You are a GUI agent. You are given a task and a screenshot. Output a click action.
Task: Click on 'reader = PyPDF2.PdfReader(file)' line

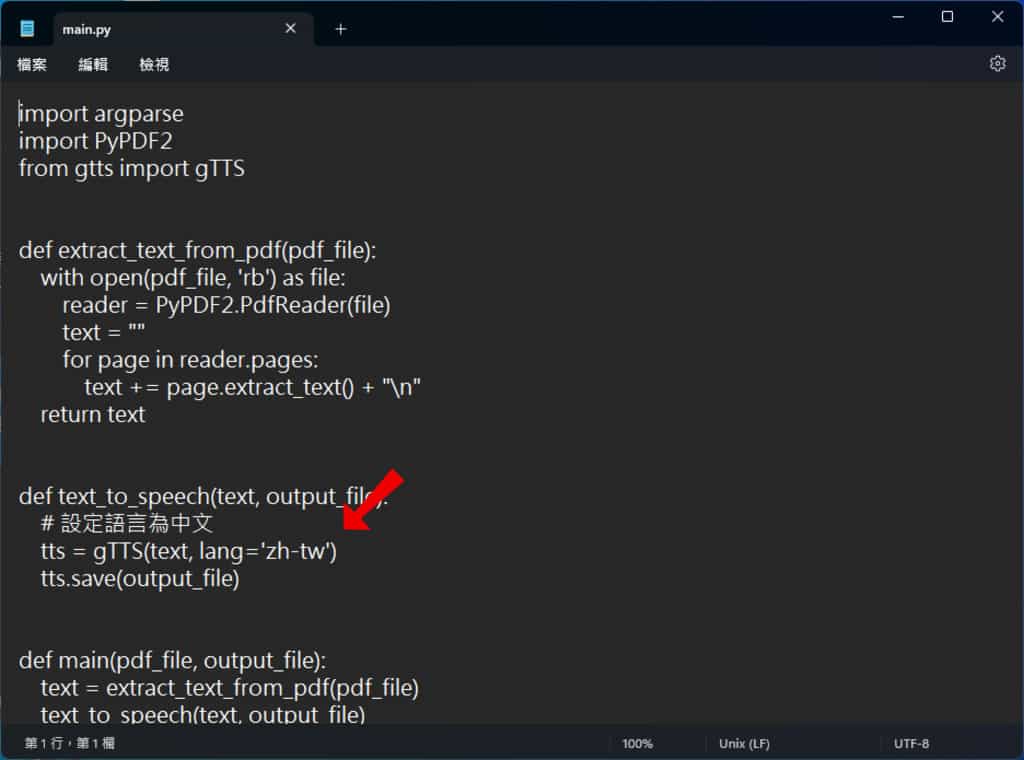(x=227, y=305)
